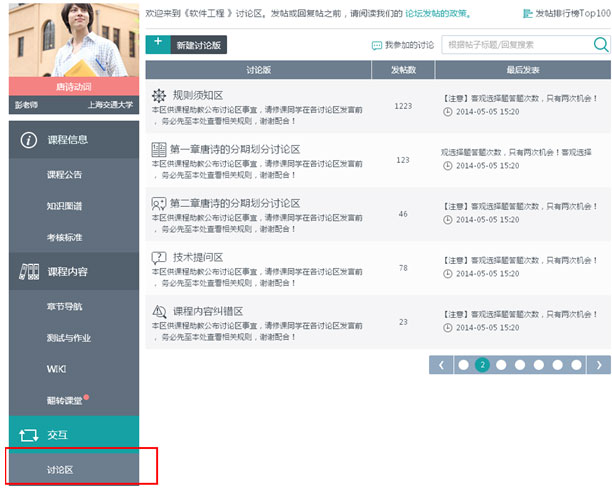
Task: Open 第二章唐诗的分期划分讨论区
Action: 235,203
